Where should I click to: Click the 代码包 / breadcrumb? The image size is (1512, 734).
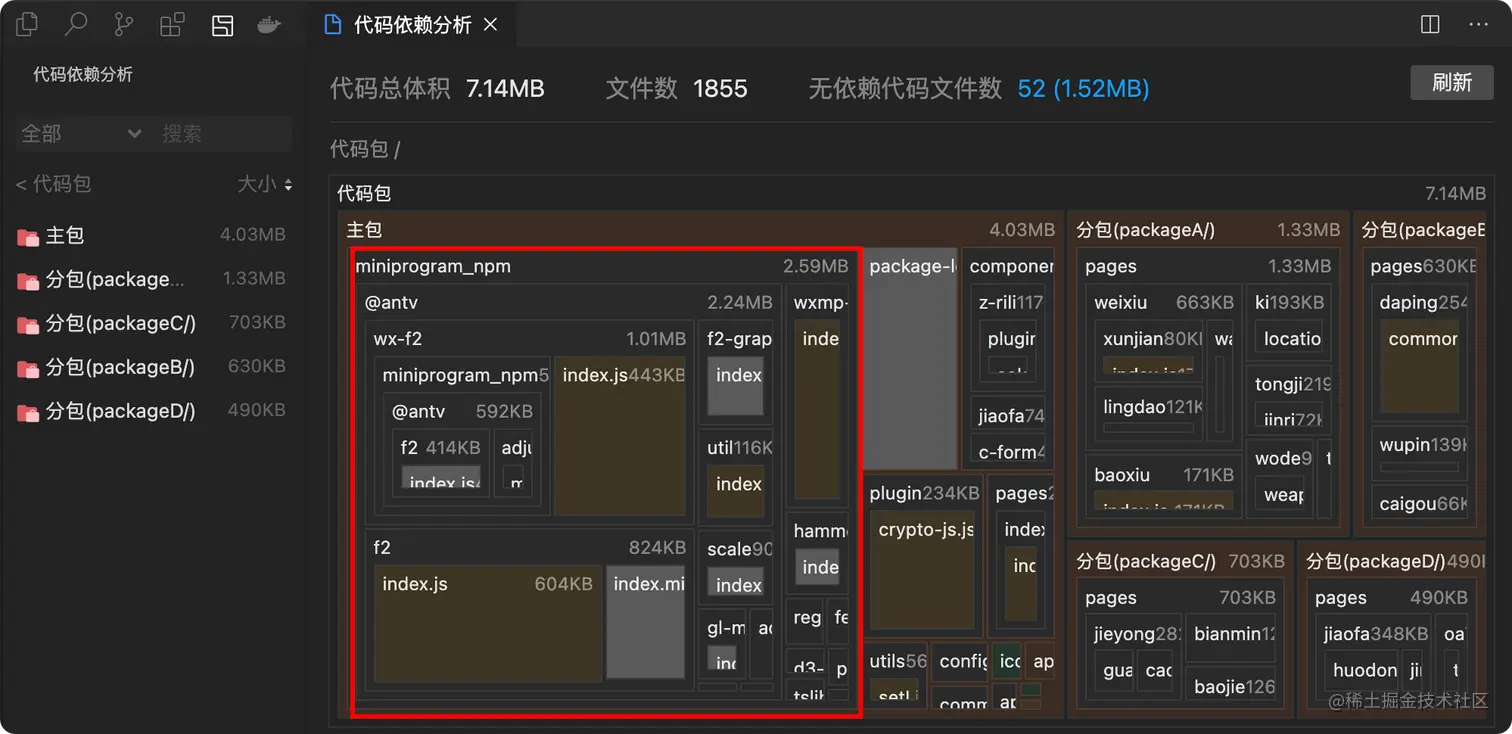365,150
